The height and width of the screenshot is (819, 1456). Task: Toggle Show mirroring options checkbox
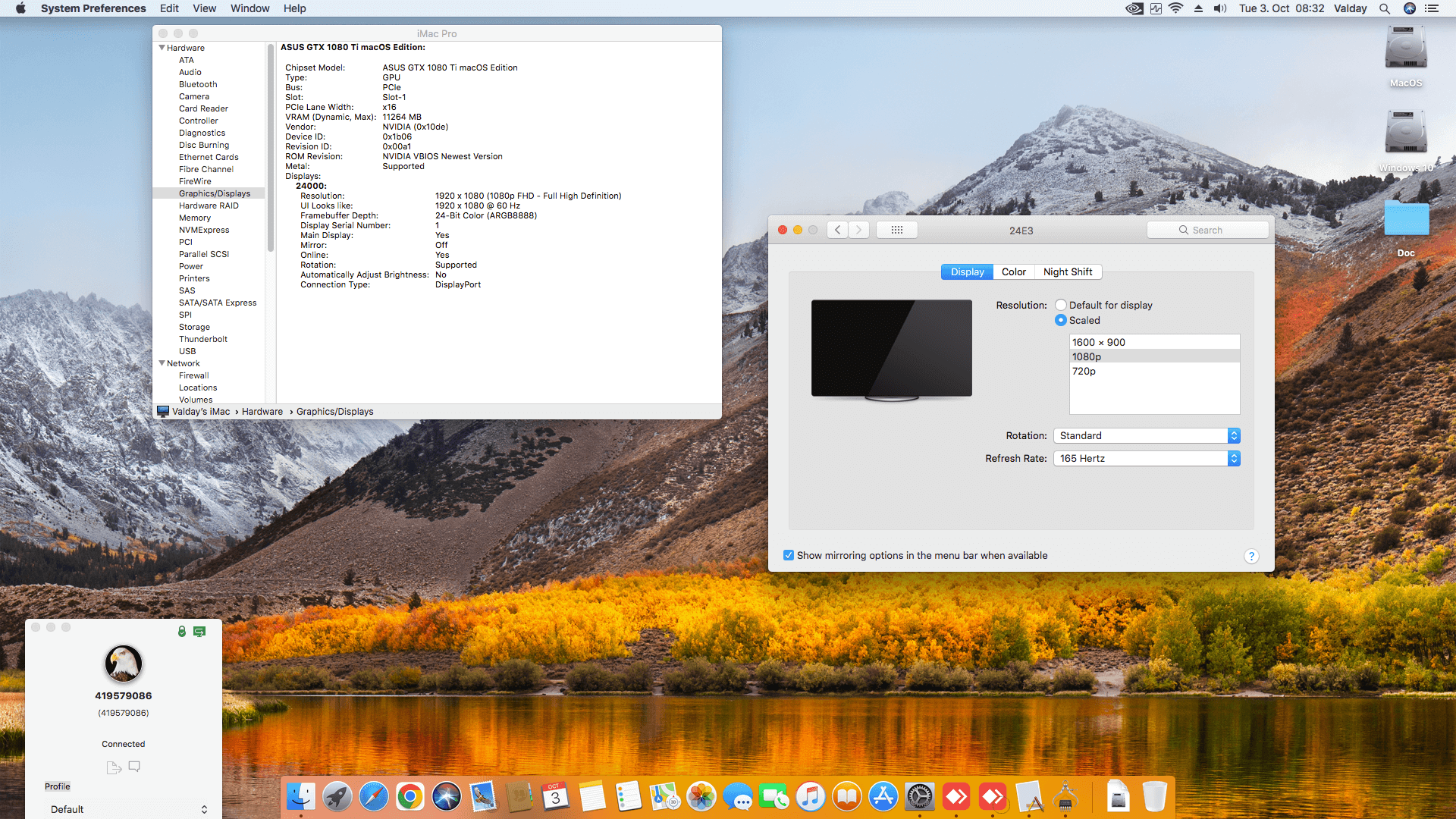pyautogui.click(x=789, y=555)
